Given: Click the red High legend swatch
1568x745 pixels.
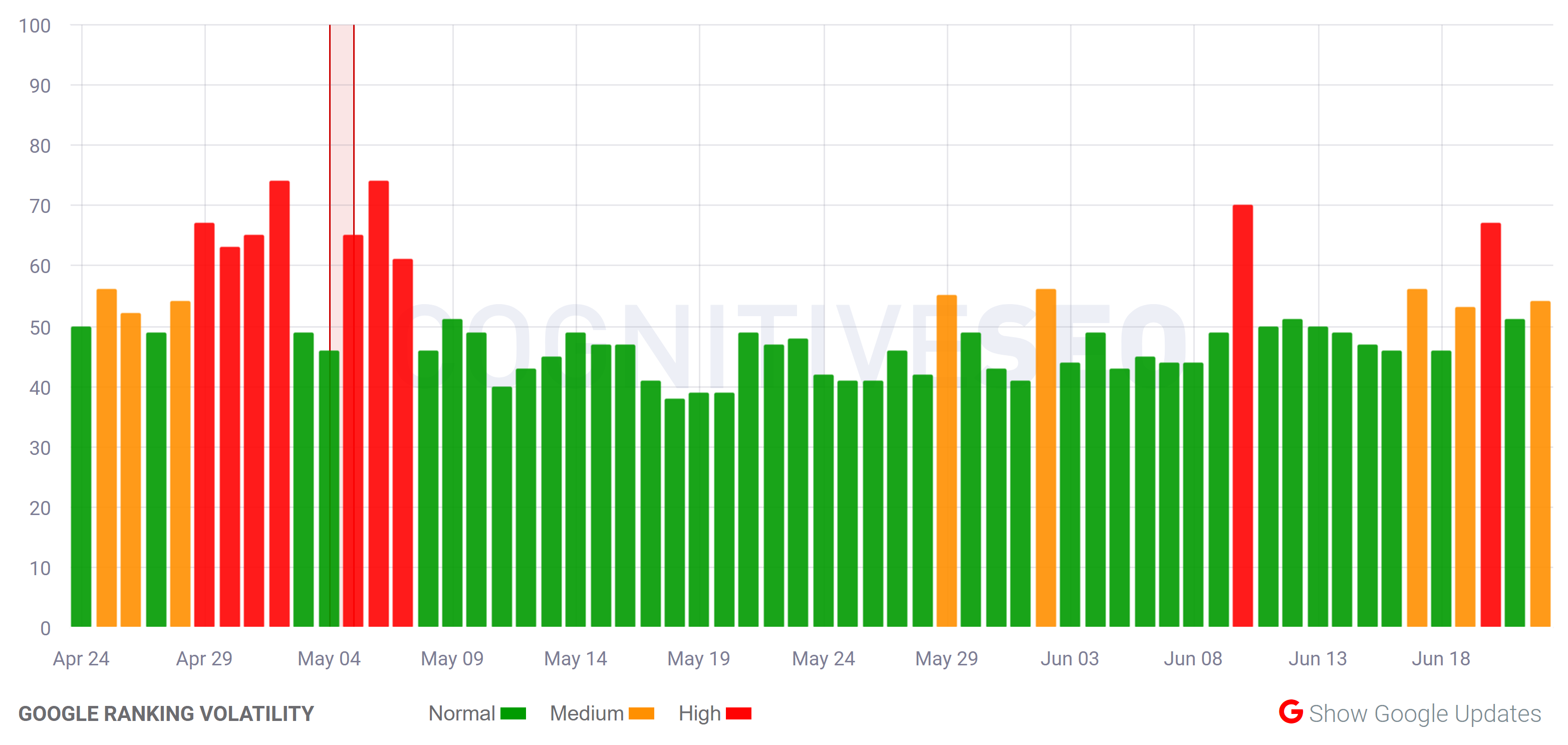Looking at the screenshot, I should (x=739, y=713).
